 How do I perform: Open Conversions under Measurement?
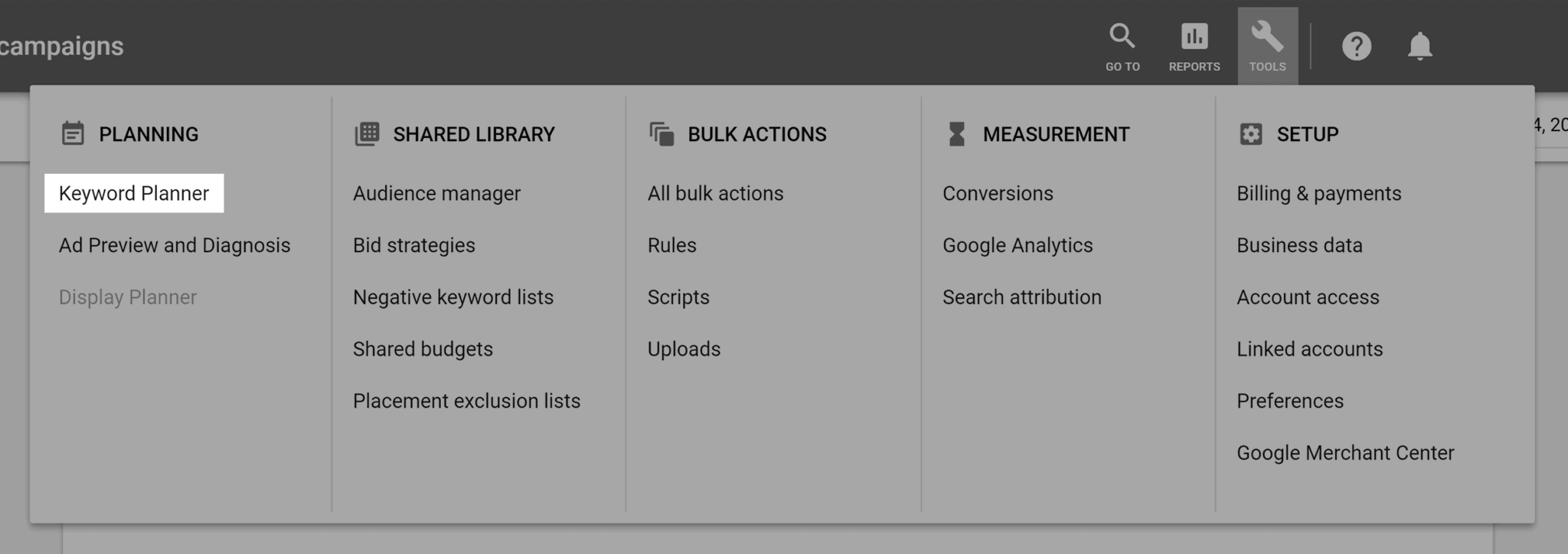pos(998,193)
